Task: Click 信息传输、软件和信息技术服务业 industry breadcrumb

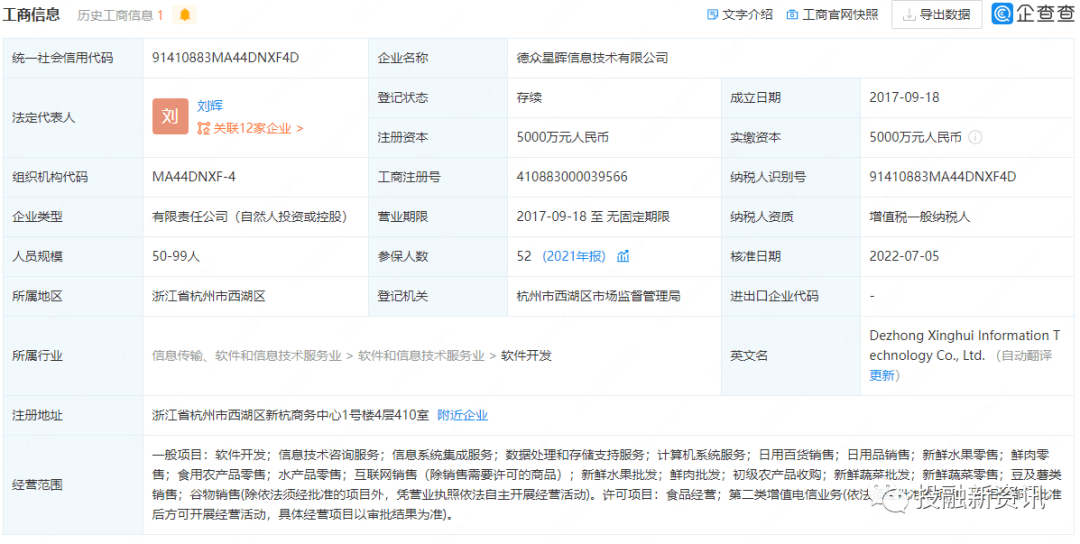Action: tap(247, 356)
